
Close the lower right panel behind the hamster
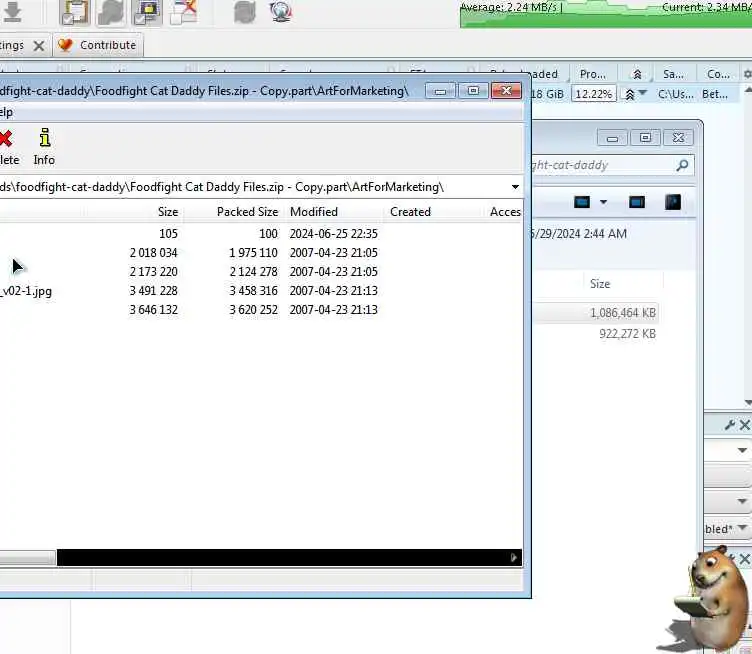coord(745,559)
